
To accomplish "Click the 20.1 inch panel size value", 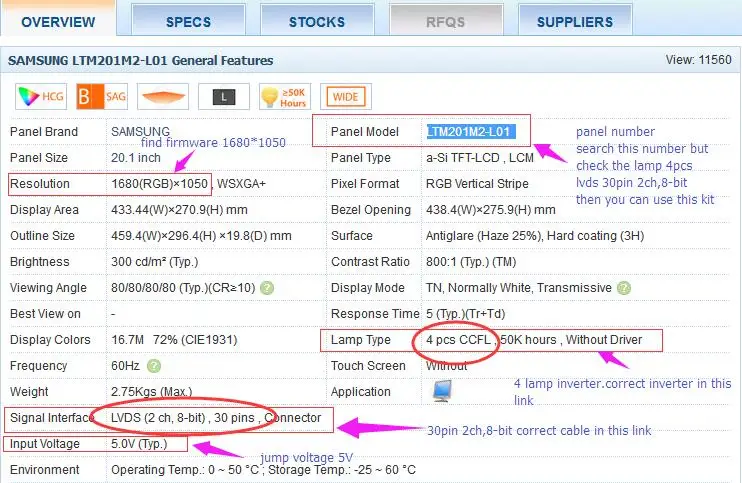I will (x=136, y=158).
